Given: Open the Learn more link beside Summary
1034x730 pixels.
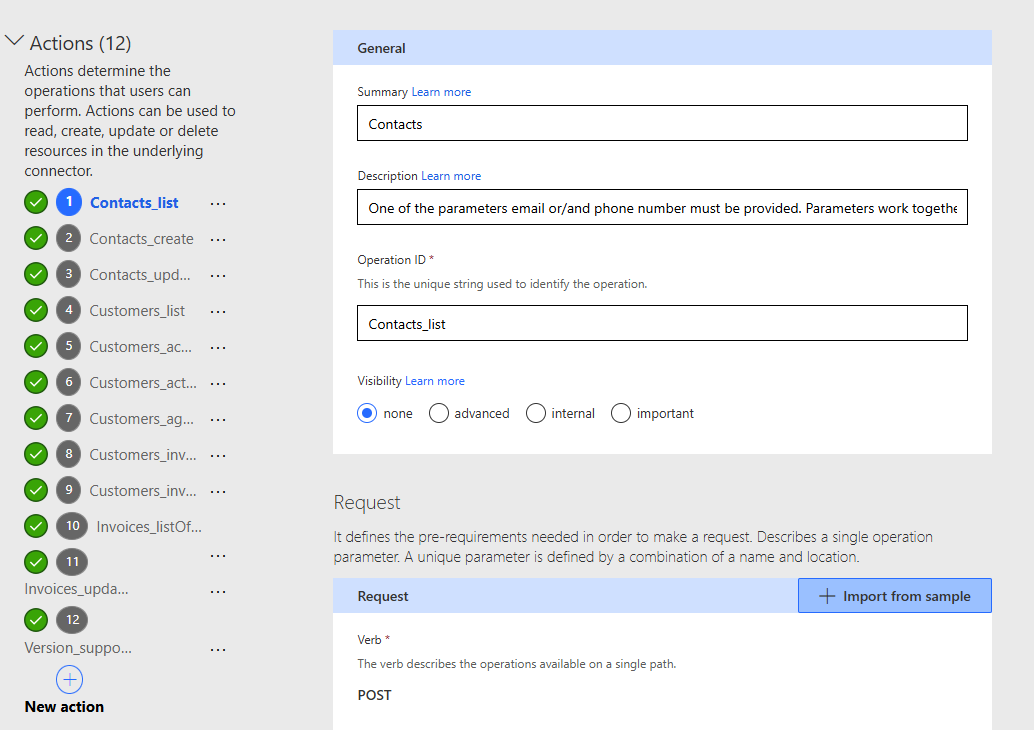Looking at the screenshot, I should (441, 91).
